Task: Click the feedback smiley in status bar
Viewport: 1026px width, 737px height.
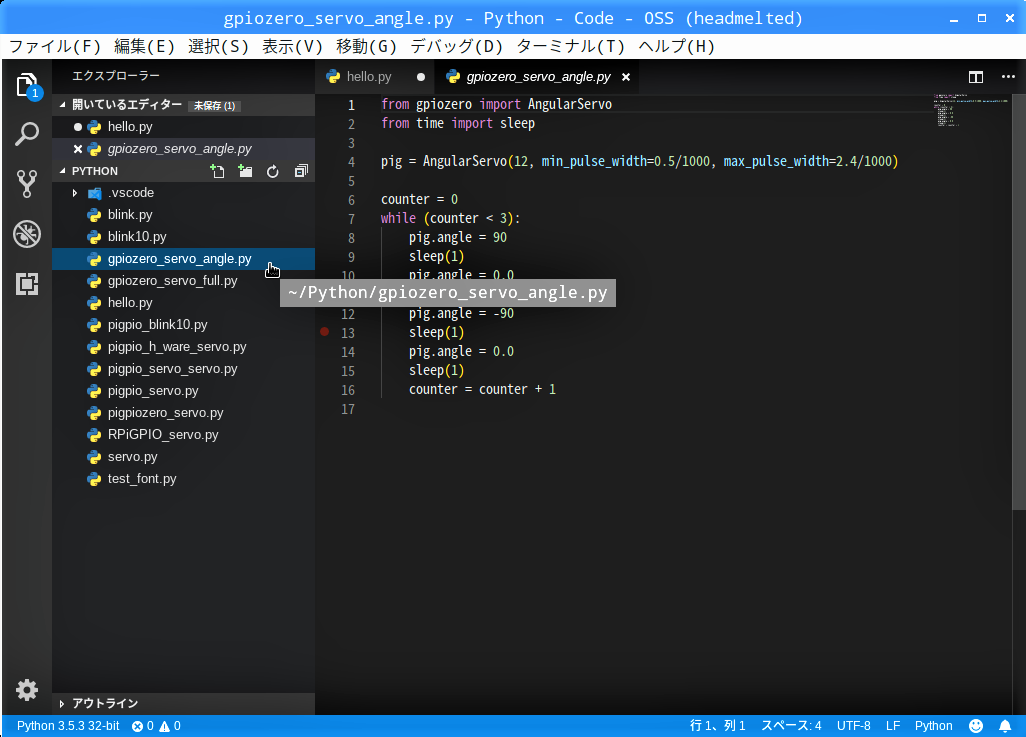Action: pyautogui.click(x=976, y=726)
